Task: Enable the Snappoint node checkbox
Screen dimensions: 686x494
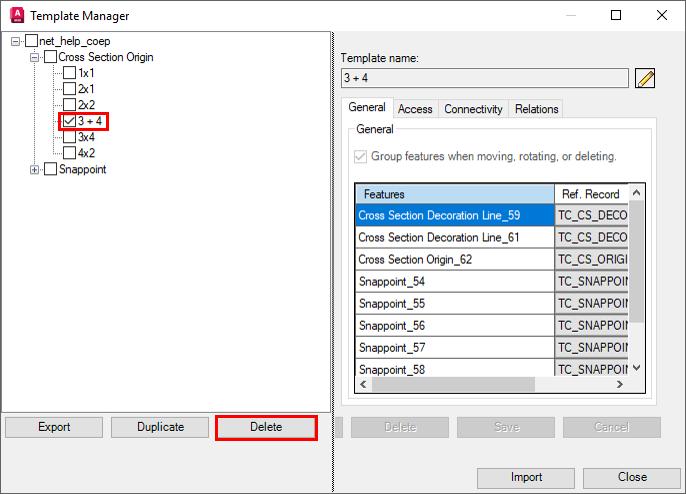Action: point(50,169)
